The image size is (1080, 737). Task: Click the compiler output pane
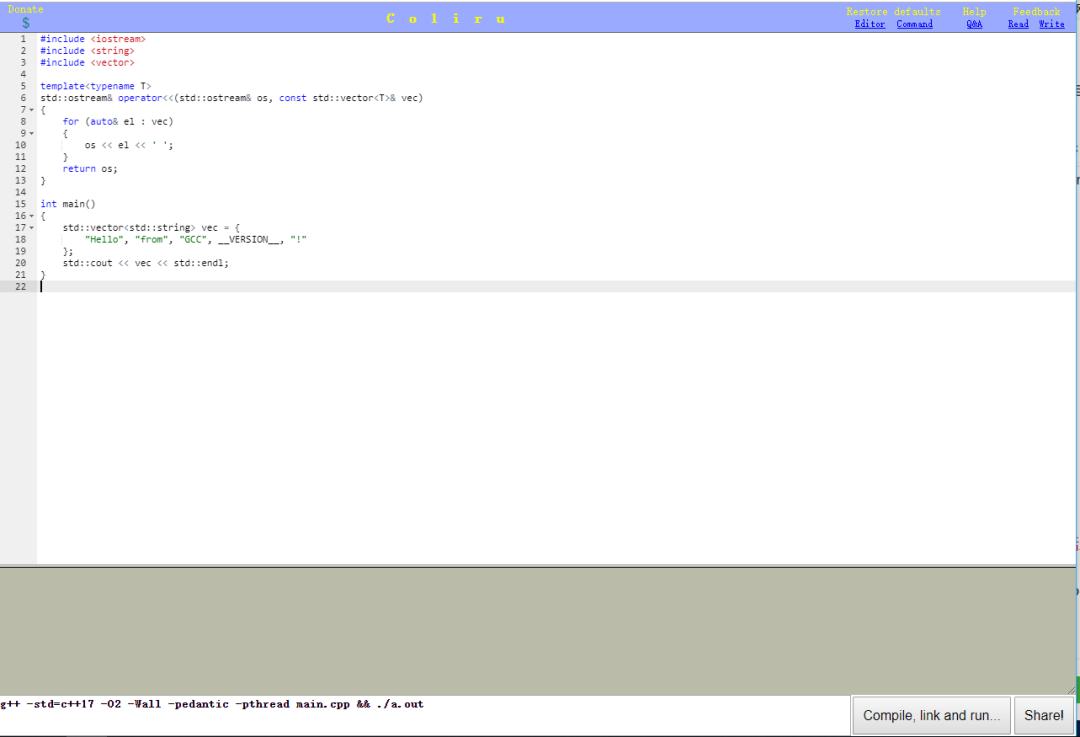coord(537,630)
